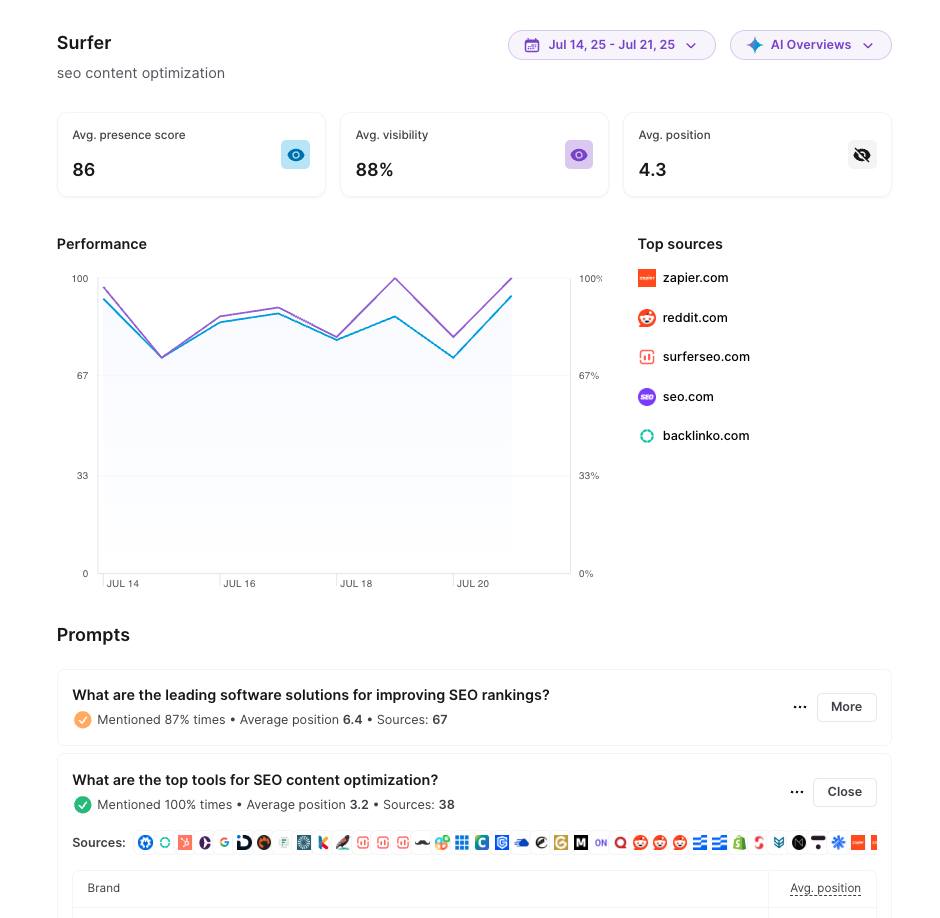Screen dimensions: 940x918
Task: Collapse the SEO content optimization prompt with Close
Action: (845, 792)
